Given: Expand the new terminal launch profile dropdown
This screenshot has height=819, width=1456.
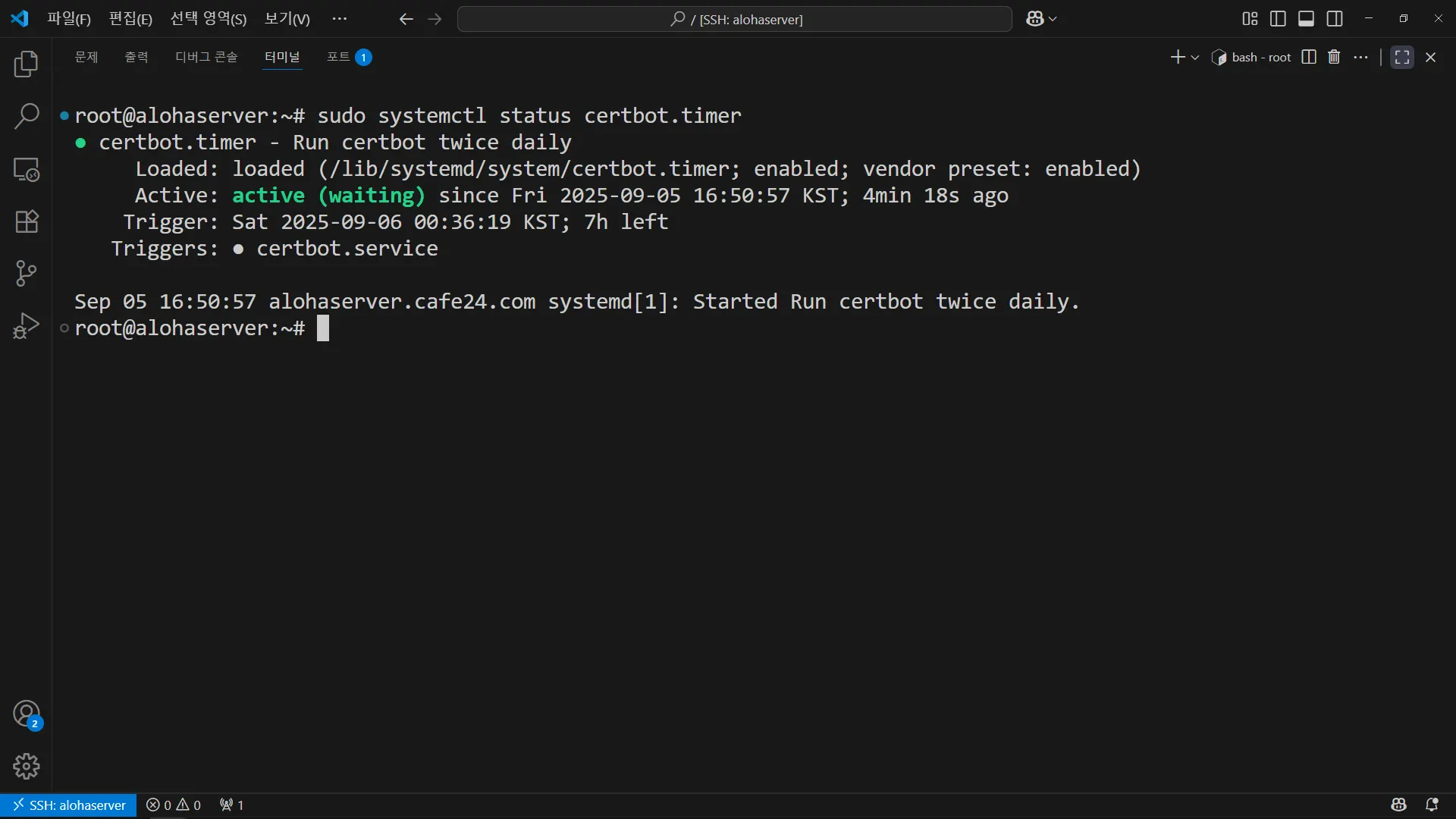Looking at the screenshot, I should (x=1195, y=58).
